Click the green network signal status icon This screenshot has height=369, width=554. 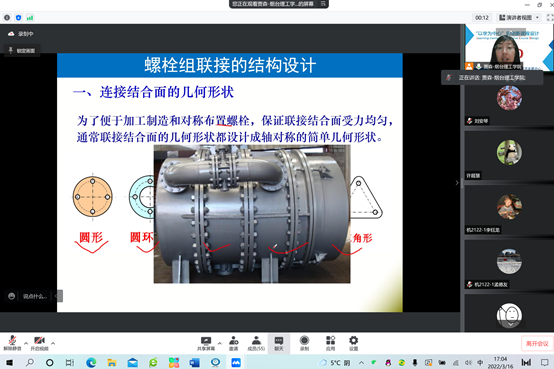point(30,17)
